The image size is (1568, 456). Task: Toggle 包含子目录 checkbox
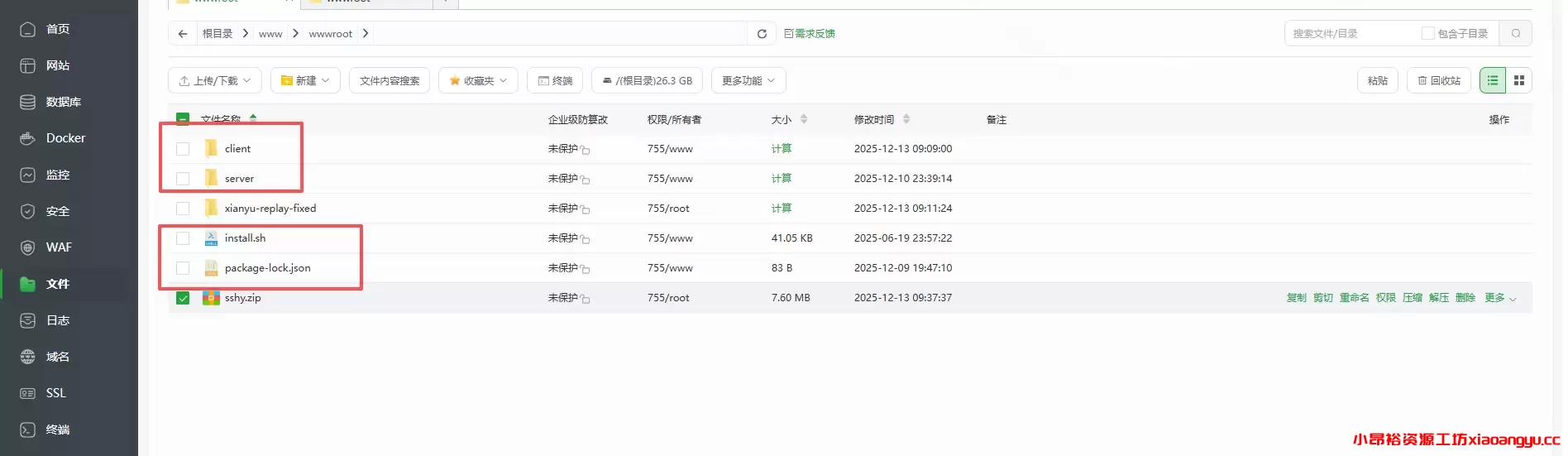(1427, 33)
